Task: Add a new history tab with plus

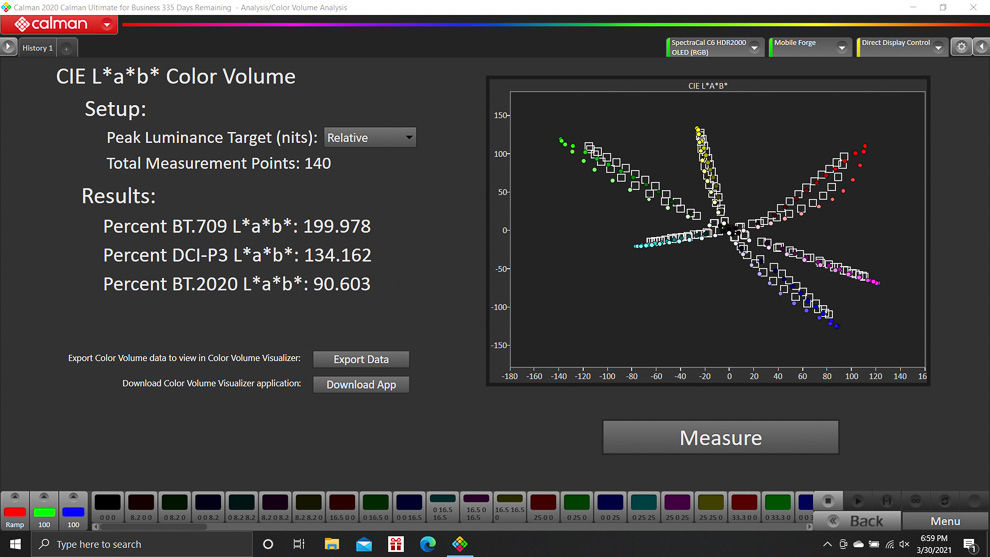Action: [x=66, y=48]
